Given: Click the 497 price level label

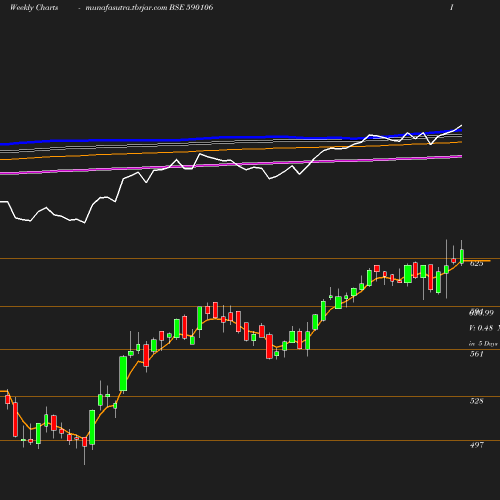Looking at the screenshot, I should tap(476, 445).
